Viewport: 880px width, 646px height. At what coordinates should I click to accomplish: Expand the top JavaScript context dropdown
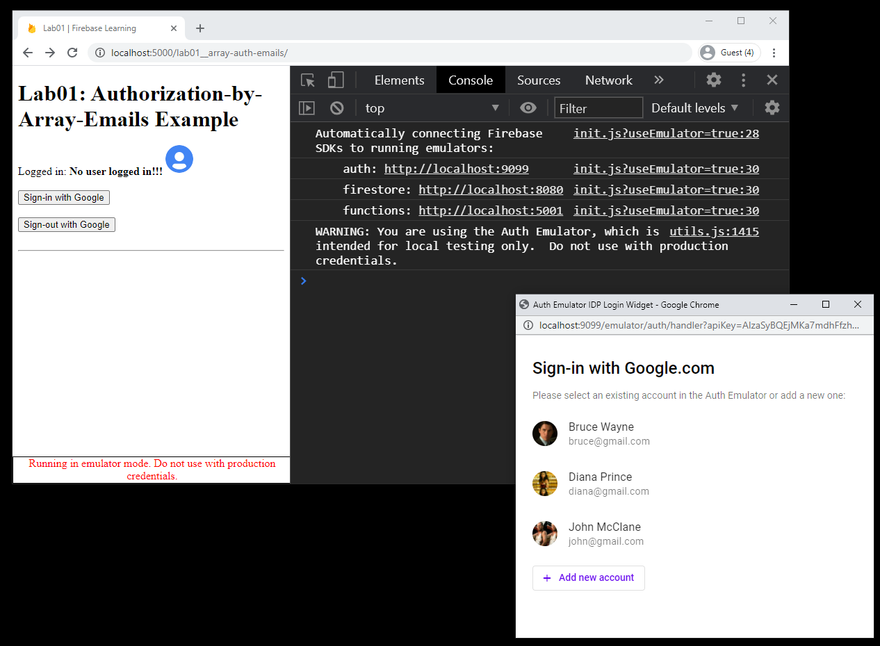tap(431, 108)
